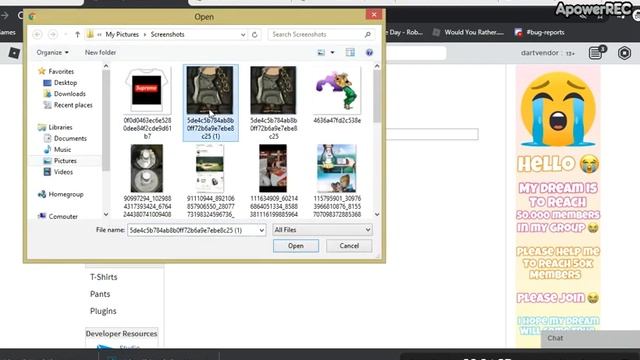640x360 pixels.
Task: Open the Roblox messages icon with badge
Action: 597,52
